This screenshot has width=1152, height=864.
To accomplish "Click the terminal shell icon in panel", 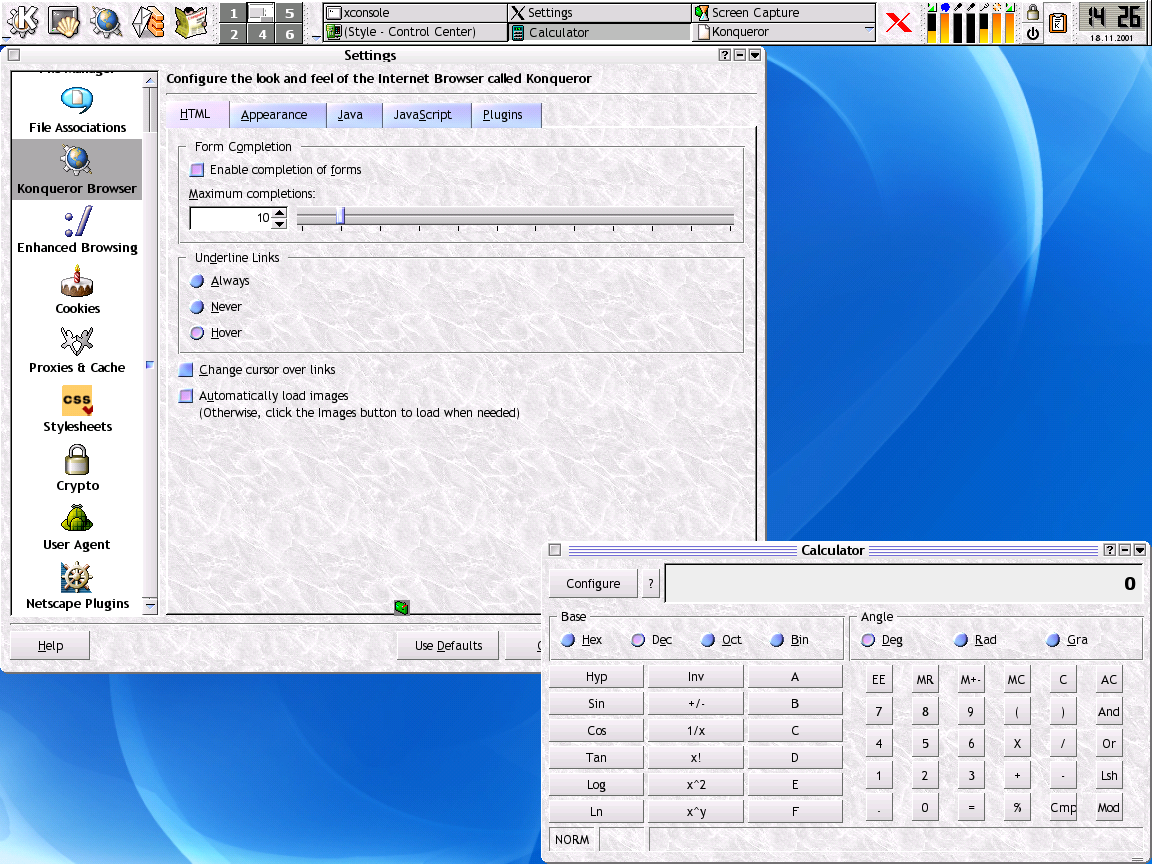I will tap(64, 21).
